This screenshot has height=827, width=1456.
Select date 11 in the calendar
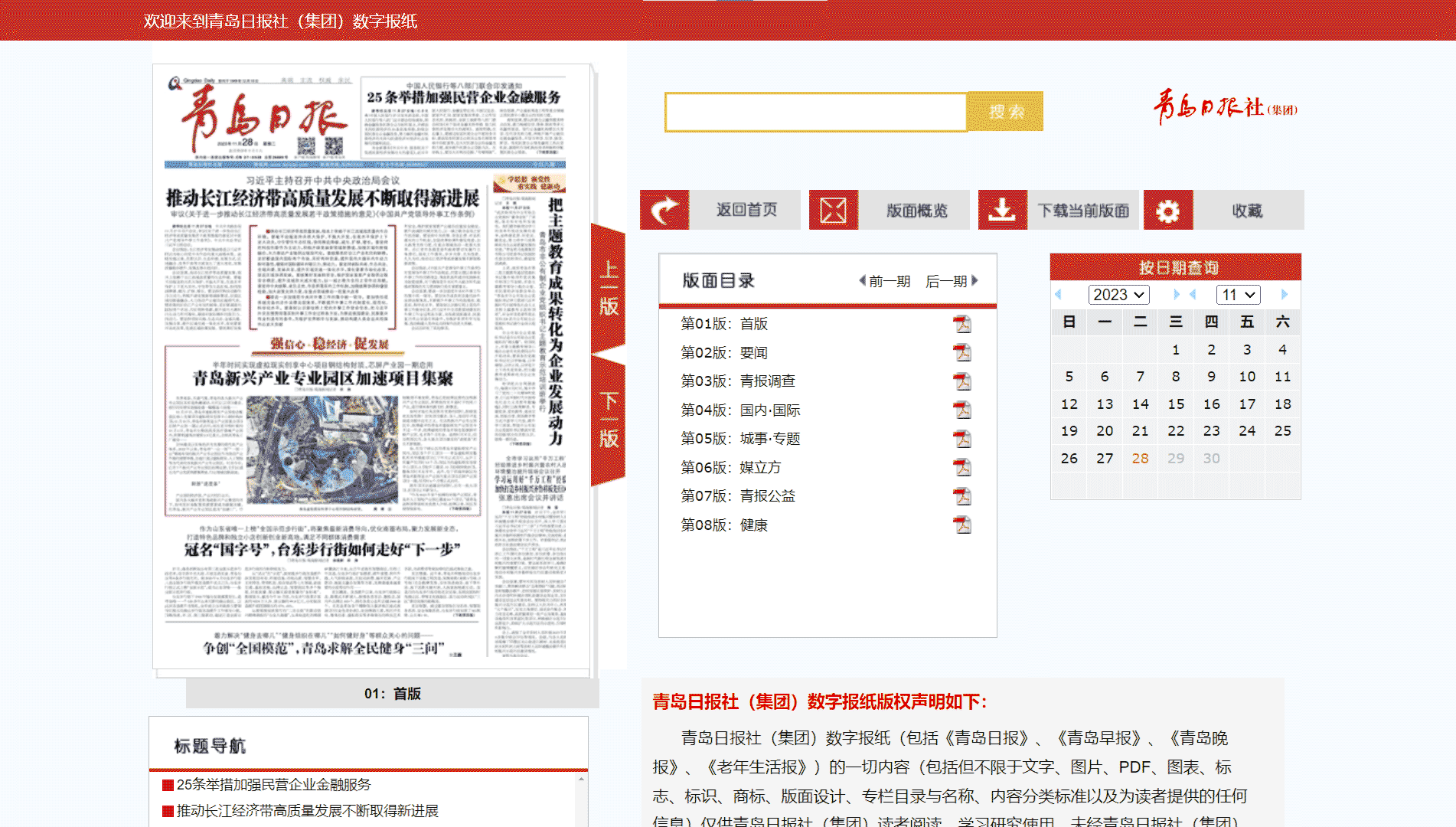tap(1283, 377)
